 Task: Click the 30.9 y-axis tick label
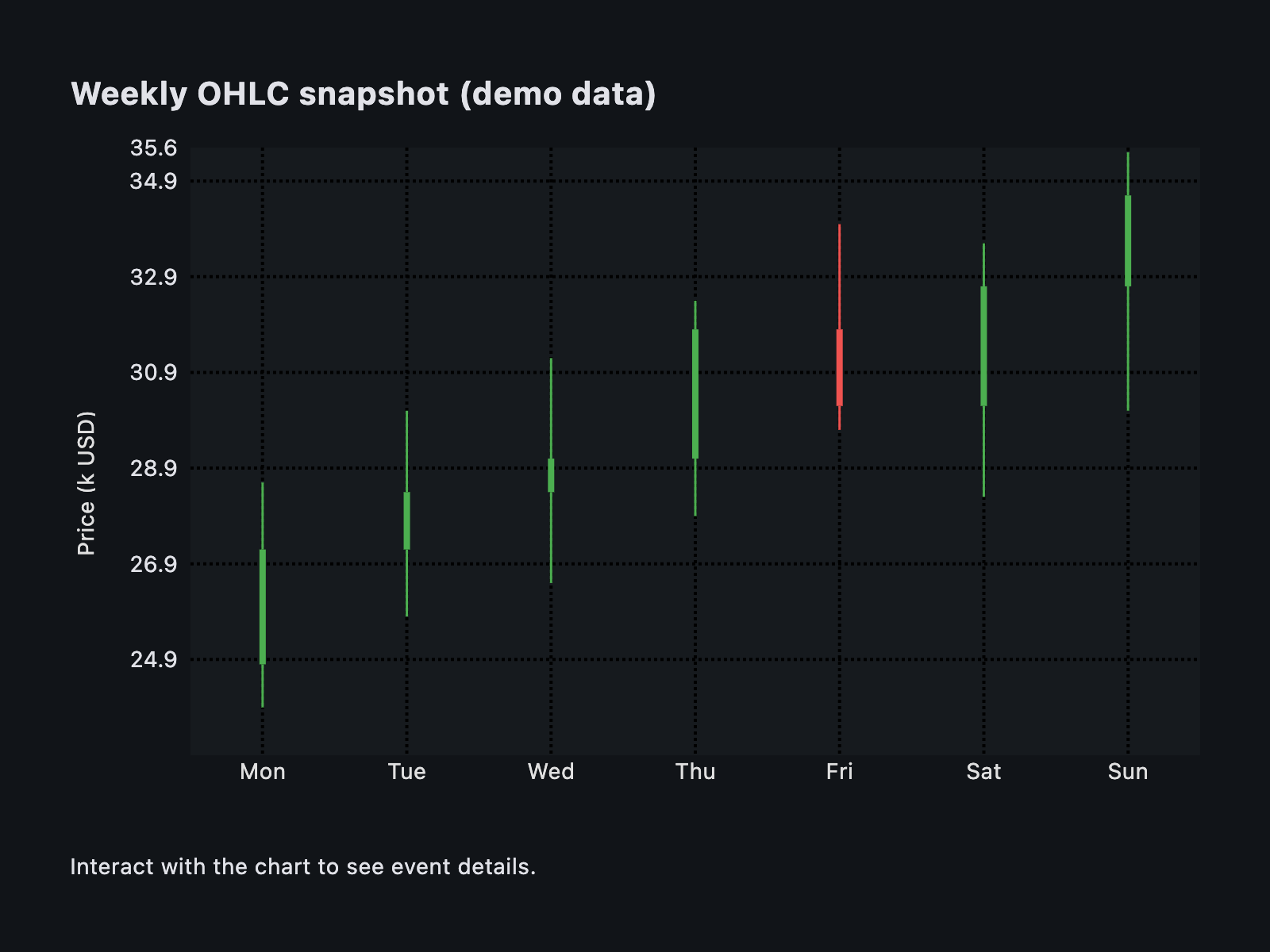click(153, 372)
